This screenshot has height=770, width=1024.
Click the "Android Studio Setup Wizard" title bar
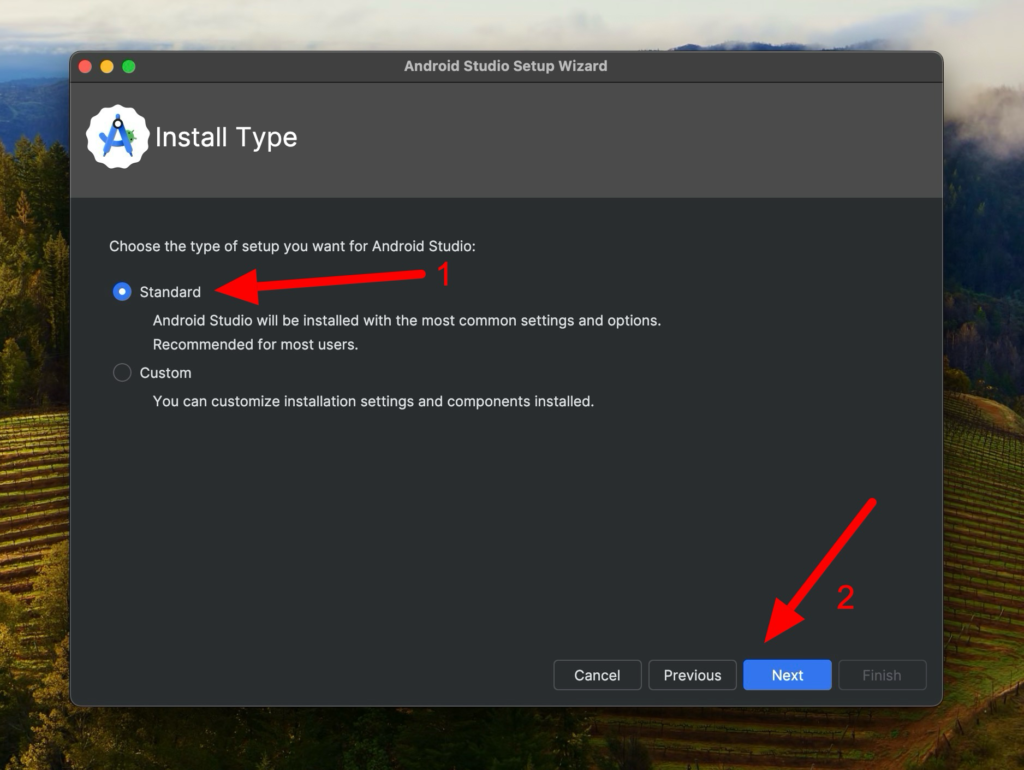(505, 66)
